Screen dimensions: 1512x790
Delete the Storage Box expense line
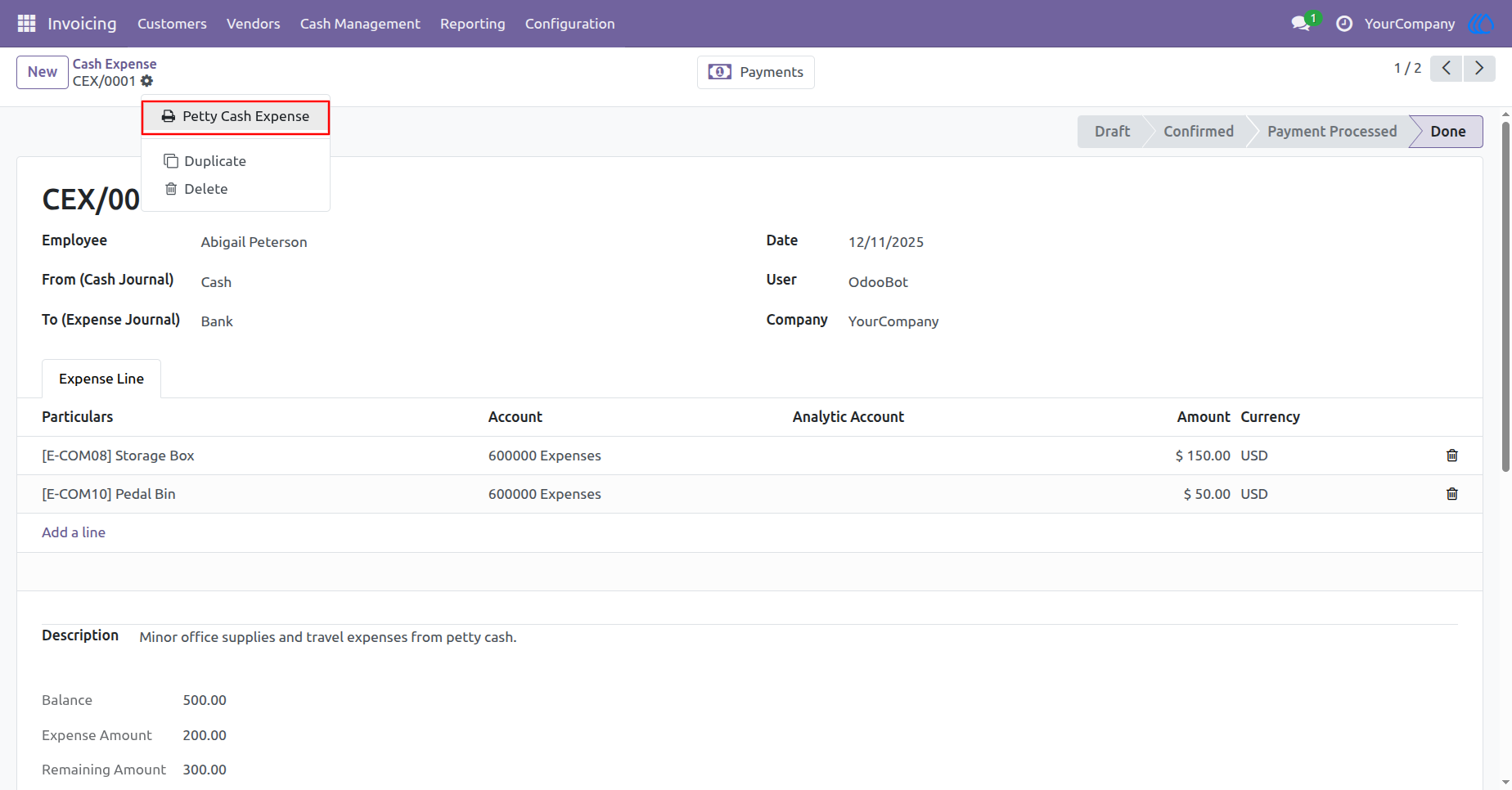[x=1452, y=456]
